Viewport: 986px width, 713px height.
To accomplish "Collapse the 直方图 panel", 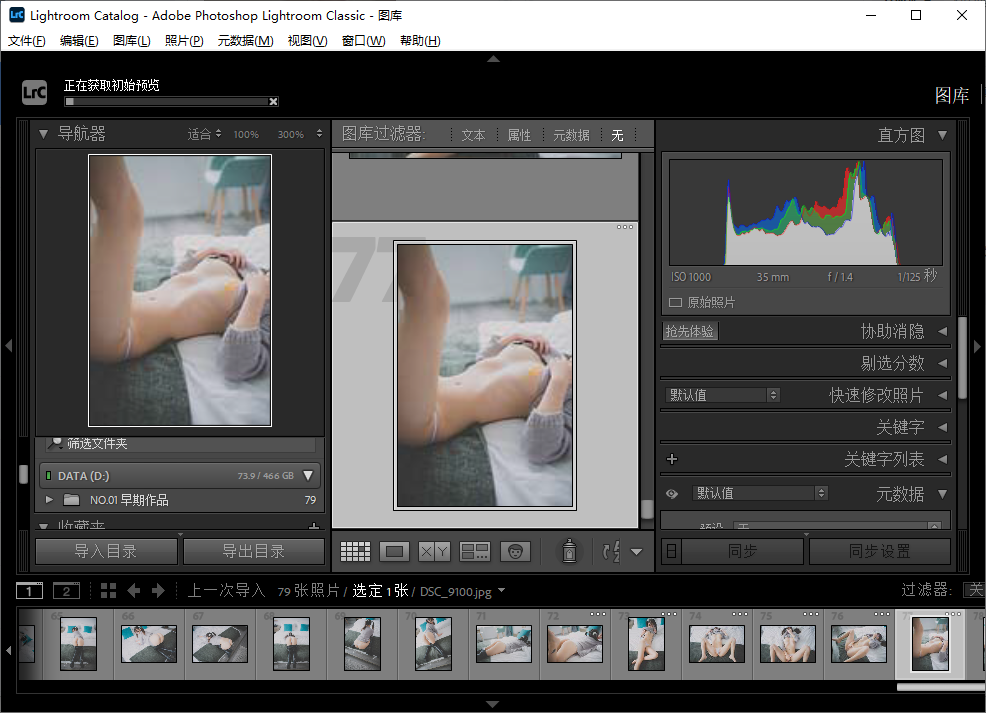I will coord(942,135).
